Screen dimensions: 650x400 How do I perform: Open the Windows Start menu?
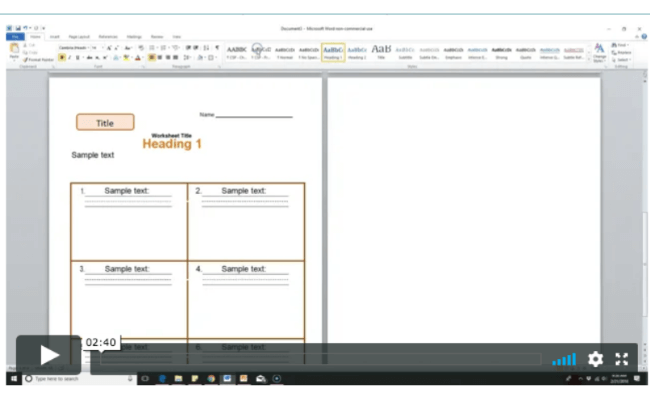(x=14, y=378)
